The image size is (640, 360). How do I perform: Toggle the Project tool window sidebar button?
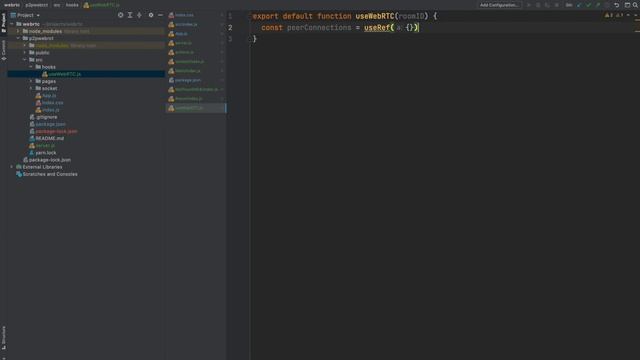point(3,22)
